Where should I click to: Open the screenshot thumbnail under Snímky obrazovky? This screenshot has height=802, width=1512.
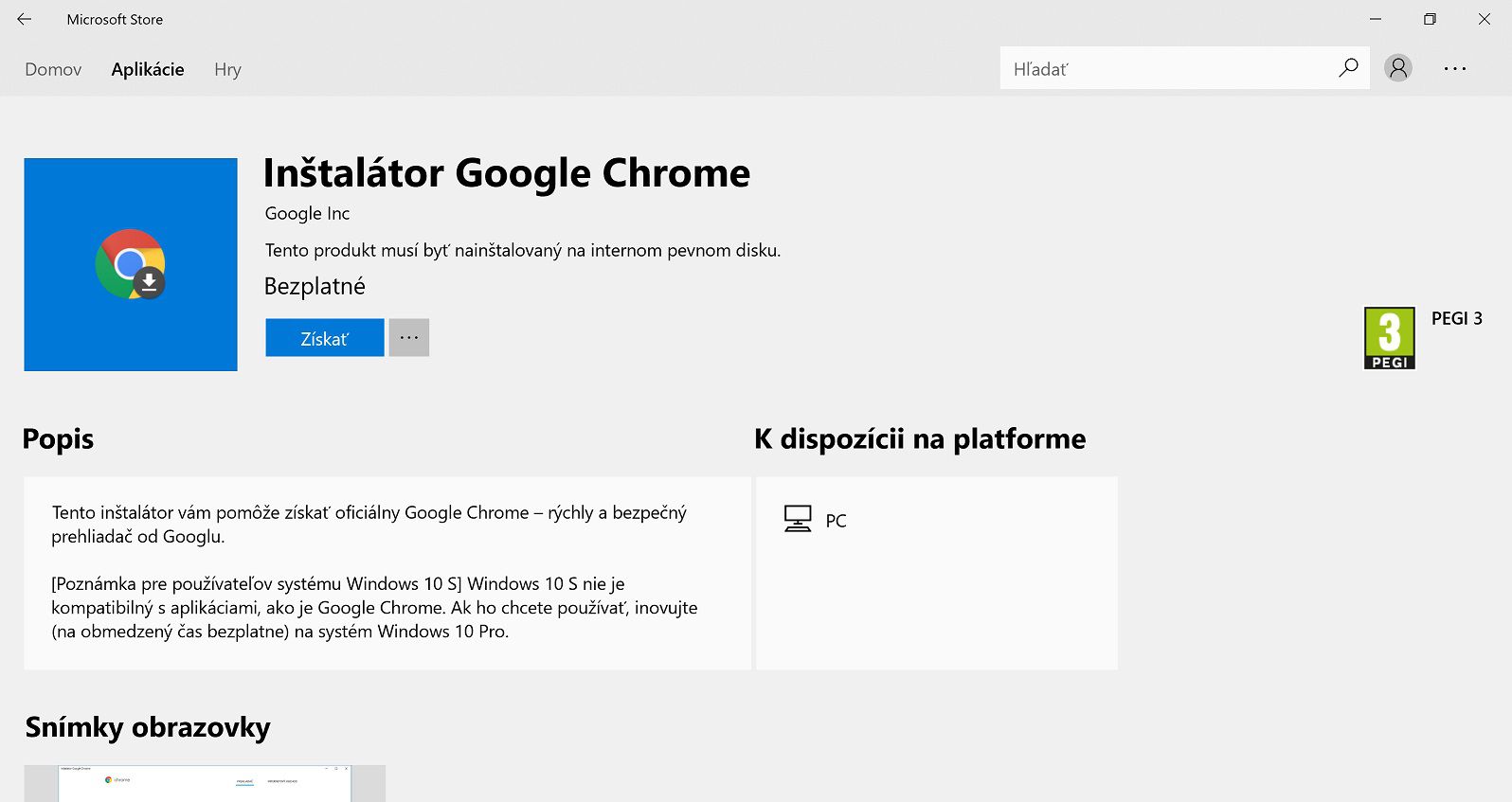(x=205, y=784)
